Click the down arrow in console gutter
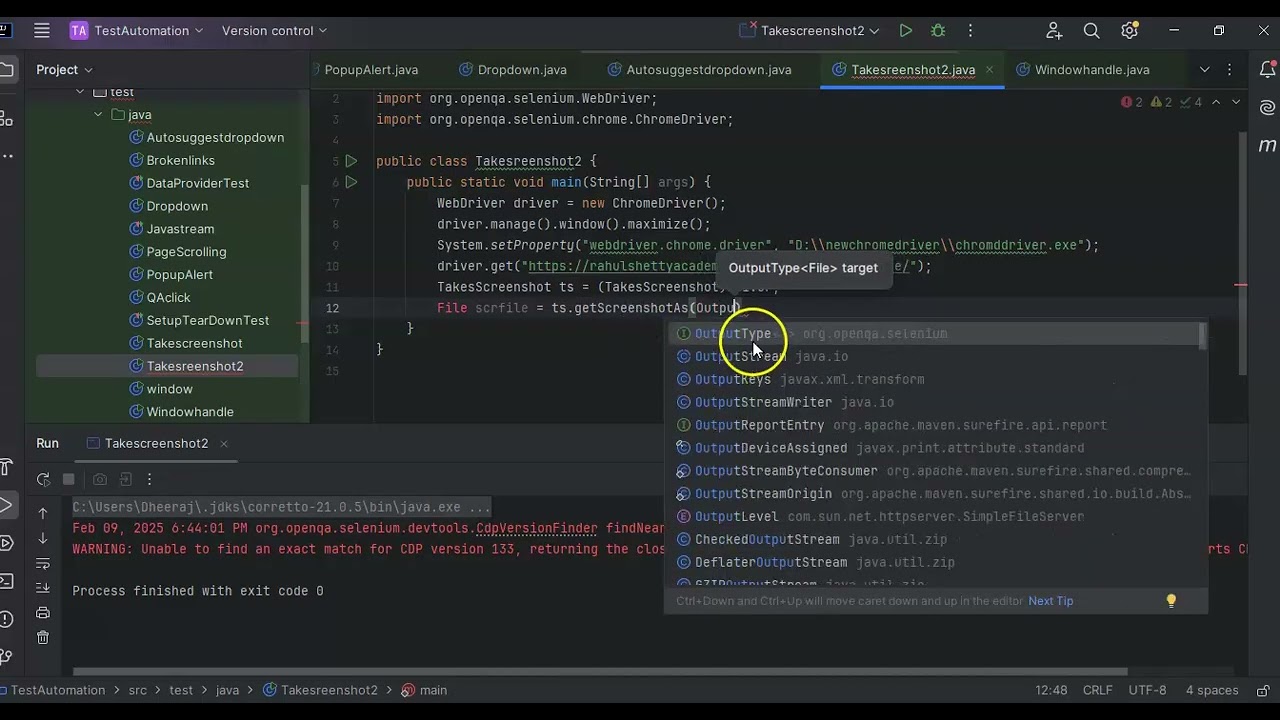Screen dimensions: 1280x720 pyautogui.click(x=43, y=538)
